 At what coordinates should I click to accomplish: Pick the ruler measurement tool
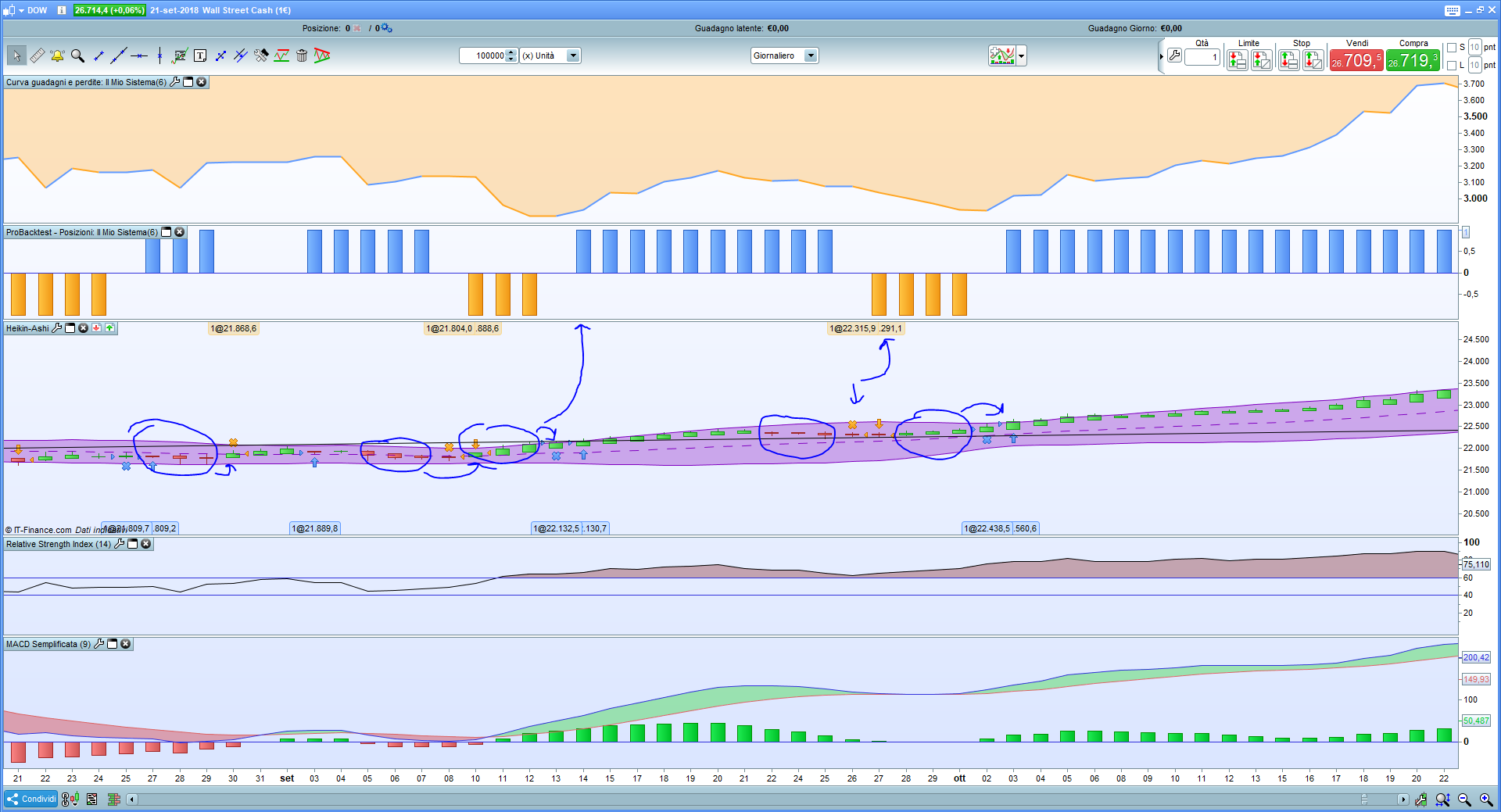pyautogui.click(x=37, y=55)
